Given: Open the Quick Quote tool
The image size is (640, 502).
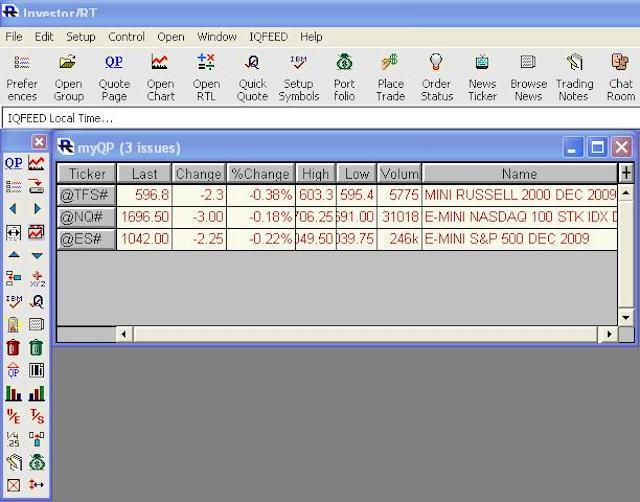Looking at the screenshot, I should click(x=252, y=78).
